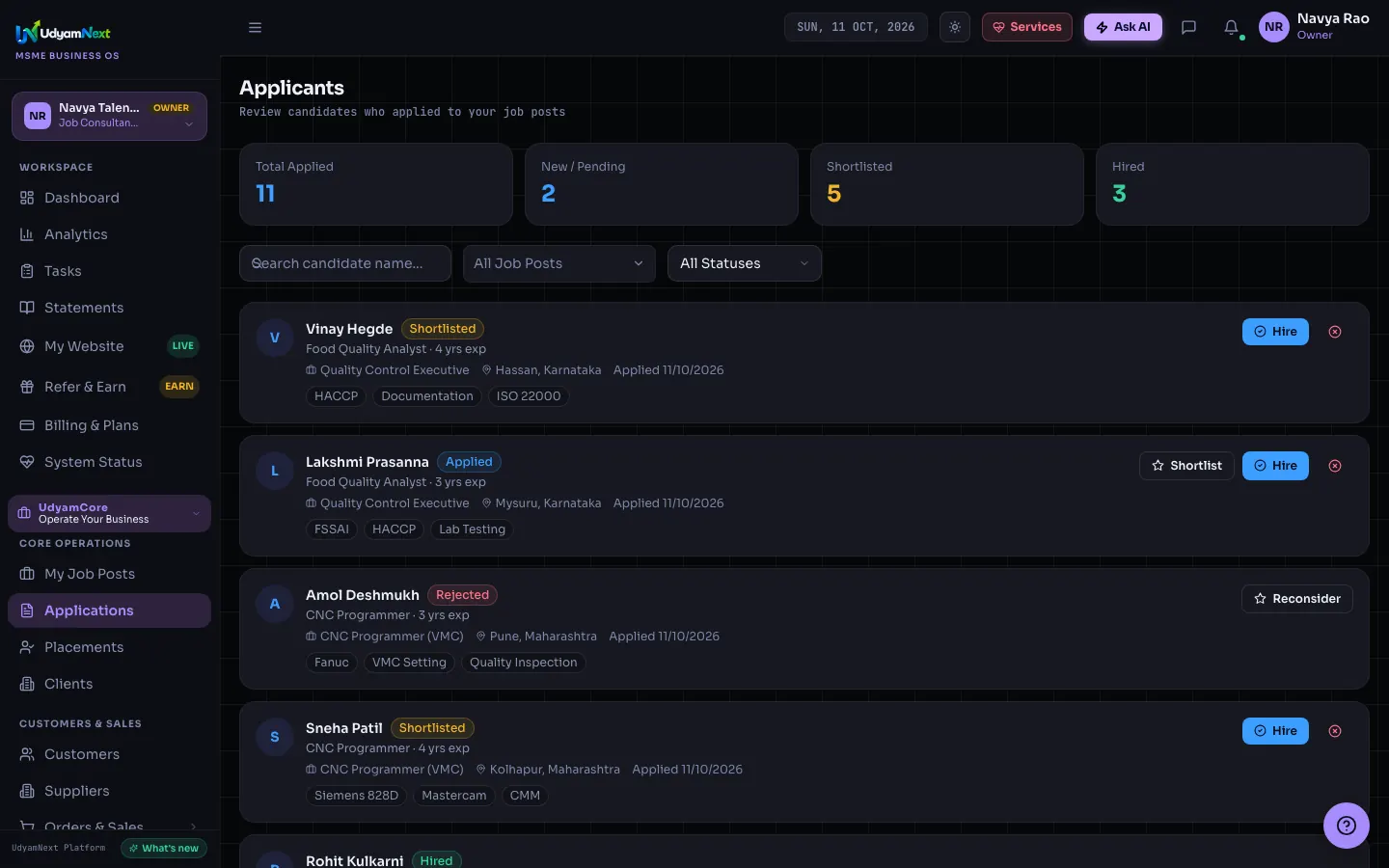
Task: Reject Sneha Patil with the red X icon
Action: 1335,731
